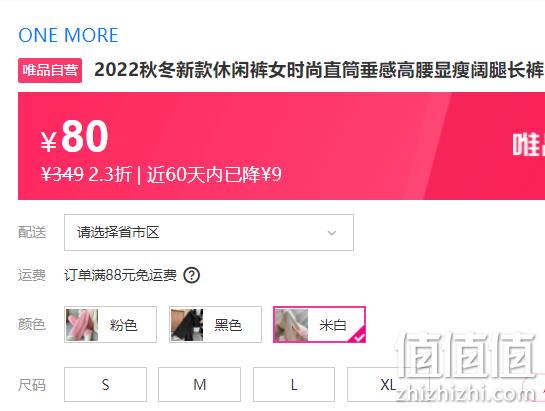Click the black pants thumbnail image
The image size is (545, 411).
pyautogui.click(x=187, y=325)
